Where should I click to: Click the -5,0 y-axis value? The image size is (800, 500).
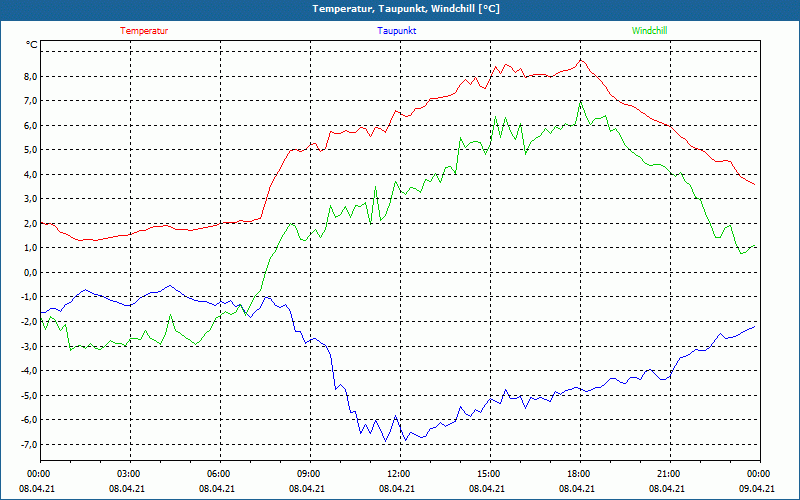pyautogui.click(x=30, y=395)
